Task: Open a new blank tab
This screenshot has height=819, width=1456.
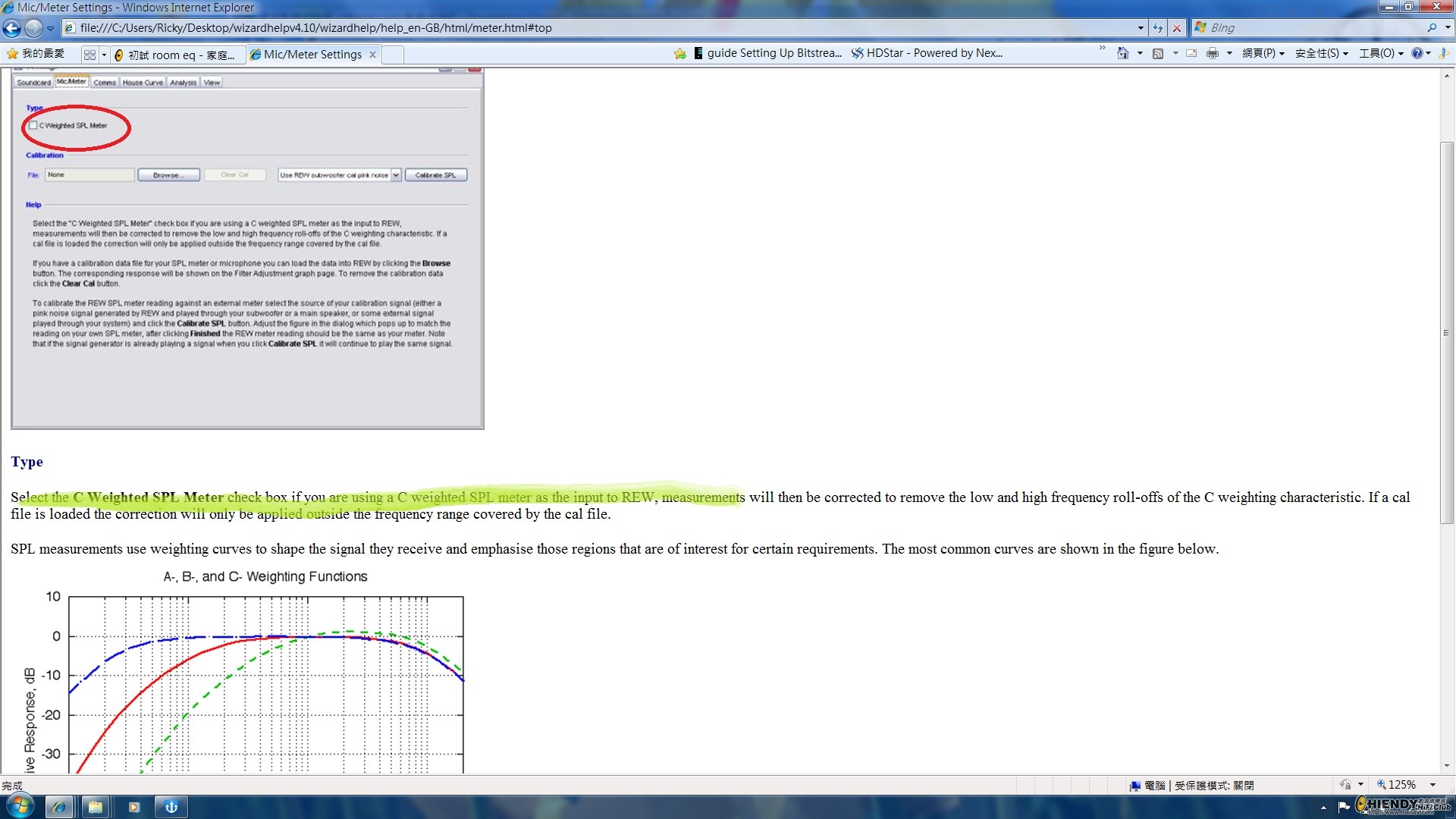Action: click(393, 55)
